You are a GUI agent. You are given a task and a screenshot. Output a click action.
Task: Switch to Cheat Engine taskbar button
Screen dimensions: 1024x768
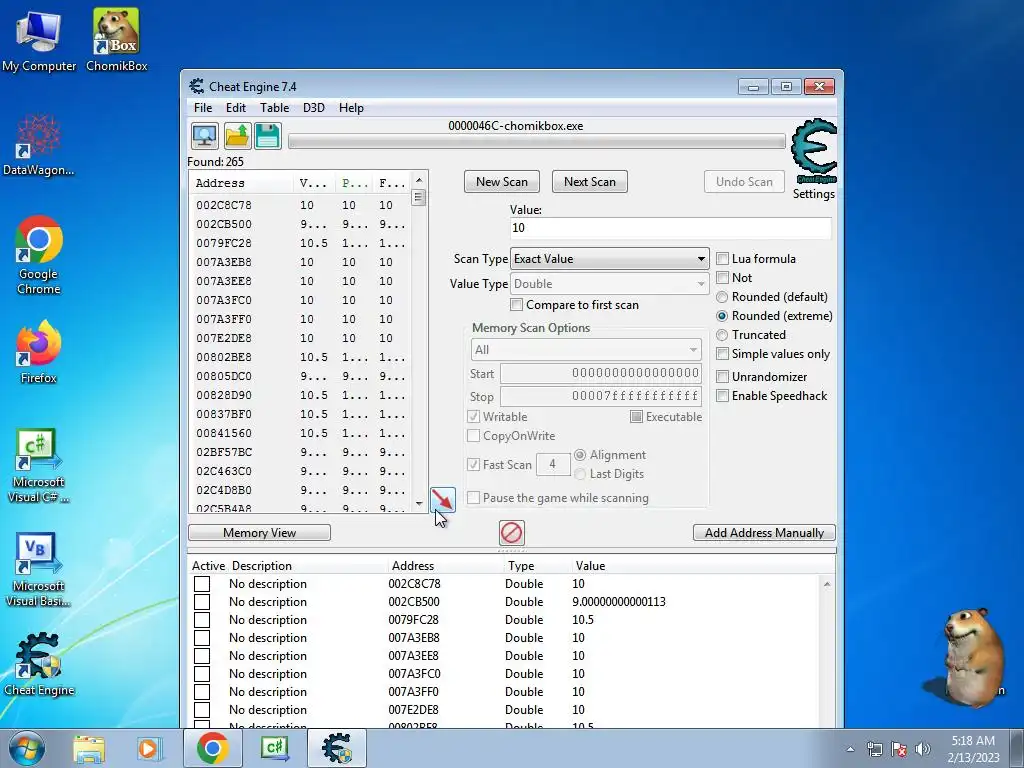337,748
